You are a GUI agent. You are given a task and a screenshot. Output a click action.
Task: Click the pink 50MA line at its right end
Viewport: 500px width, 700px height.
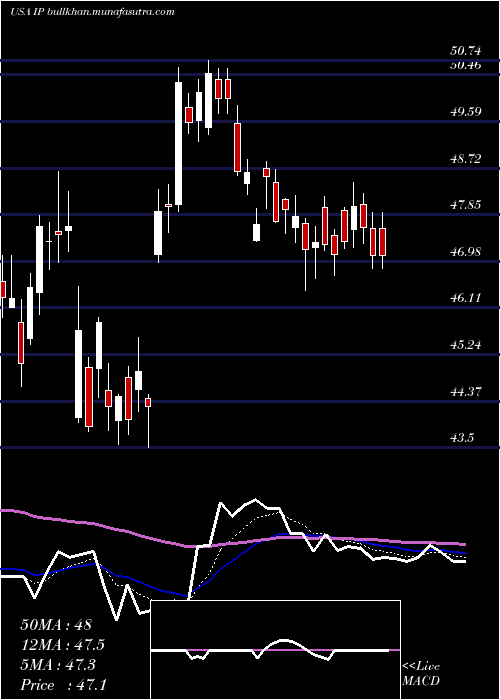462,544
